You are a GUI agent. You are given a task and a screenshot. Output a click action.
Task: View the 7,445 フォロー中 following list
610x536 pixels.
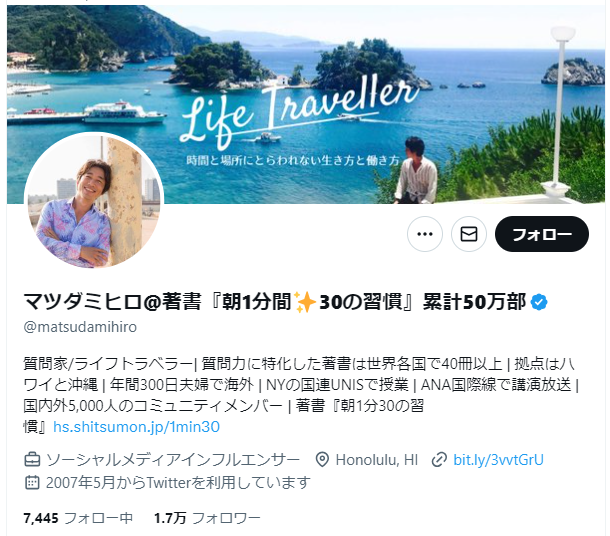(78, 518)
